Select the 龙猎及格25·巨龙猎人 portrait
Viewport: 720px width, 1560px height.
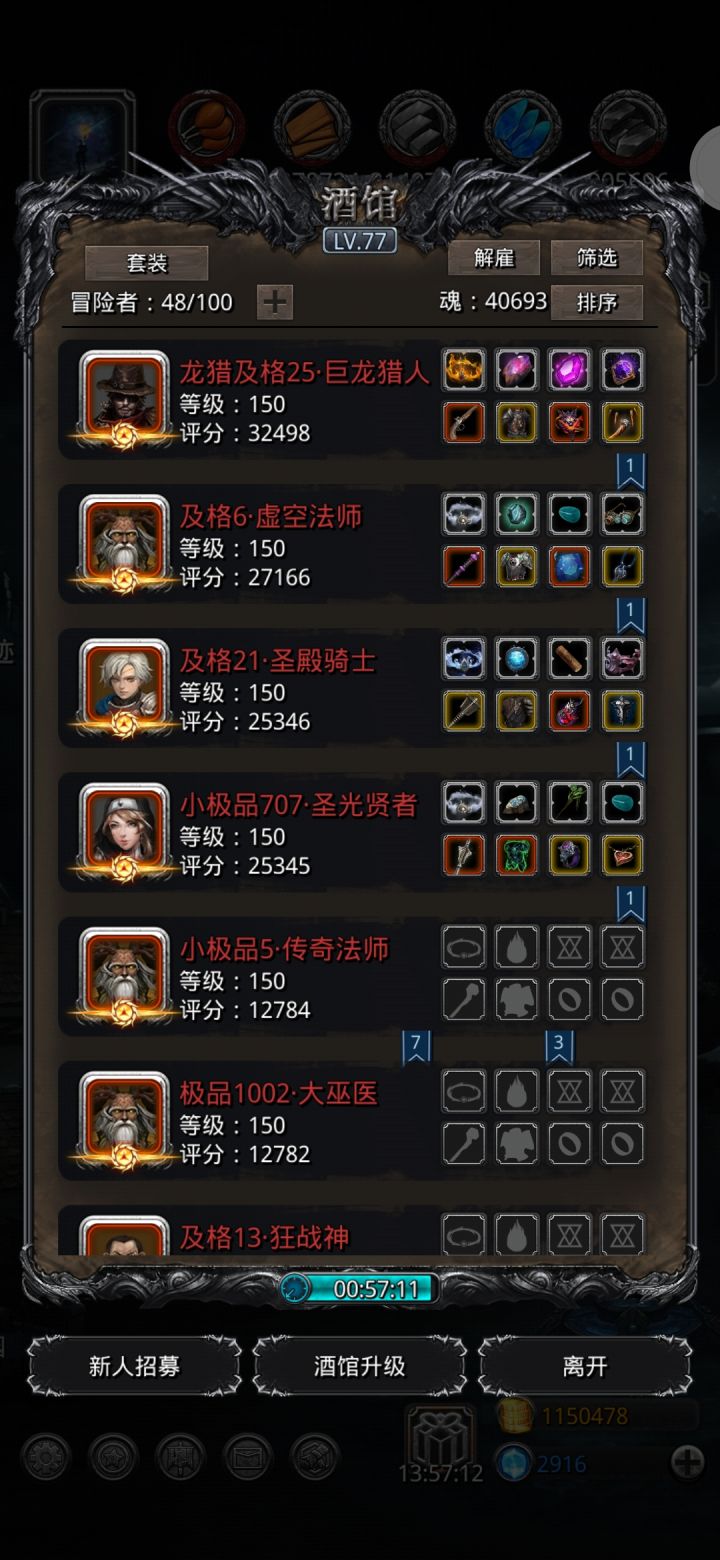124,396
